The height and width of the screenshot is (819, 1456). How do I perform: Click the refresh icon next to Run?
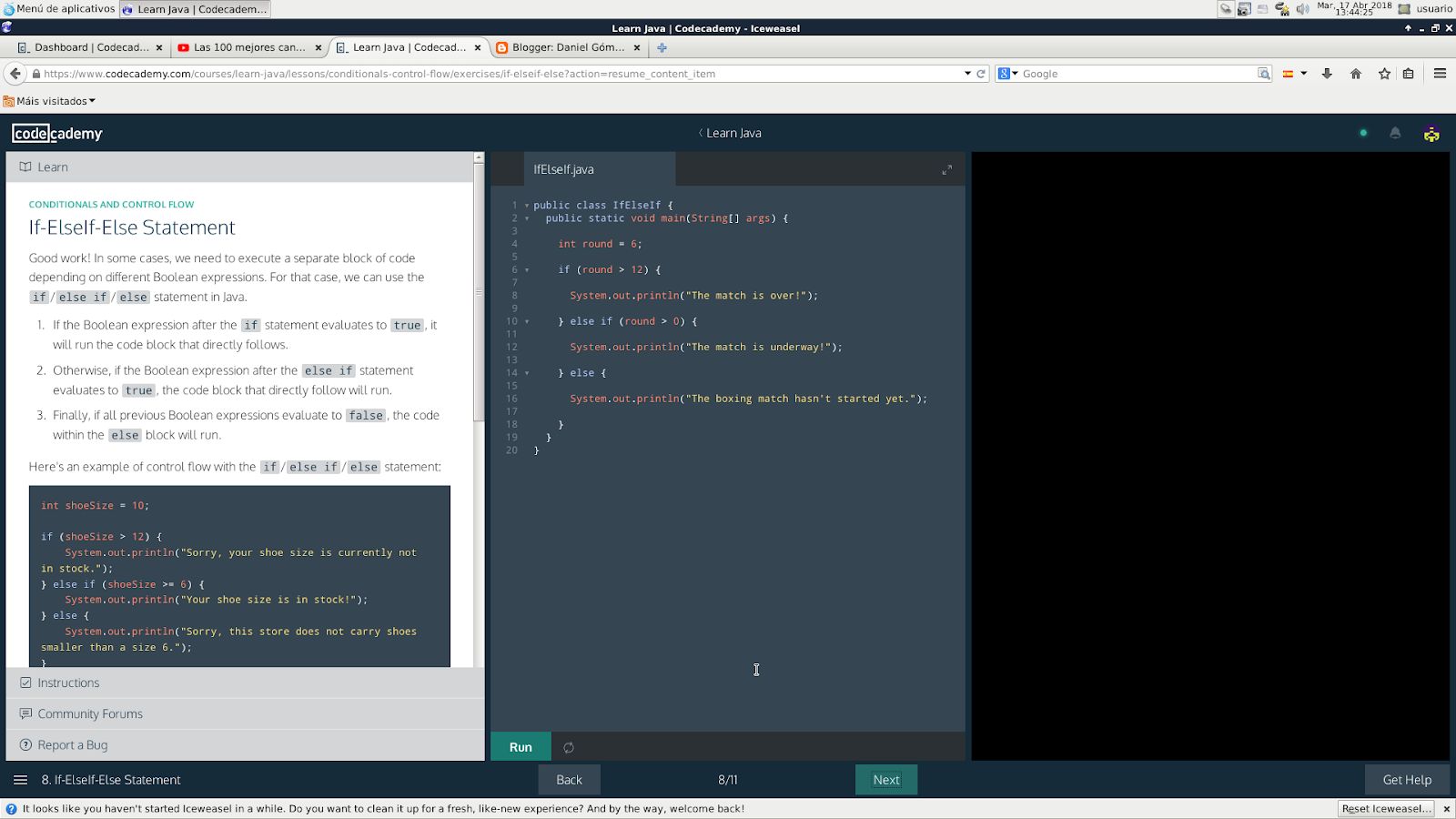[569, 746]
